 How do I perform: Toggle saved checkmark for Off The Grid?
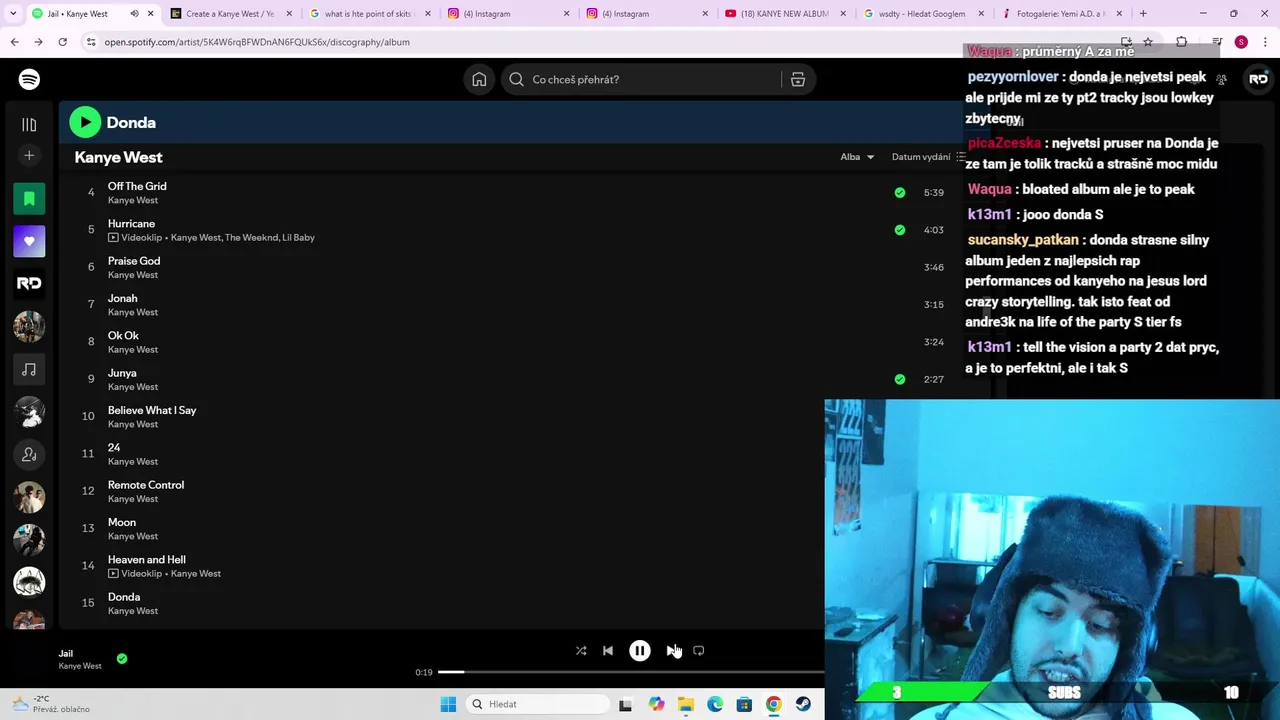click(900, 192)
